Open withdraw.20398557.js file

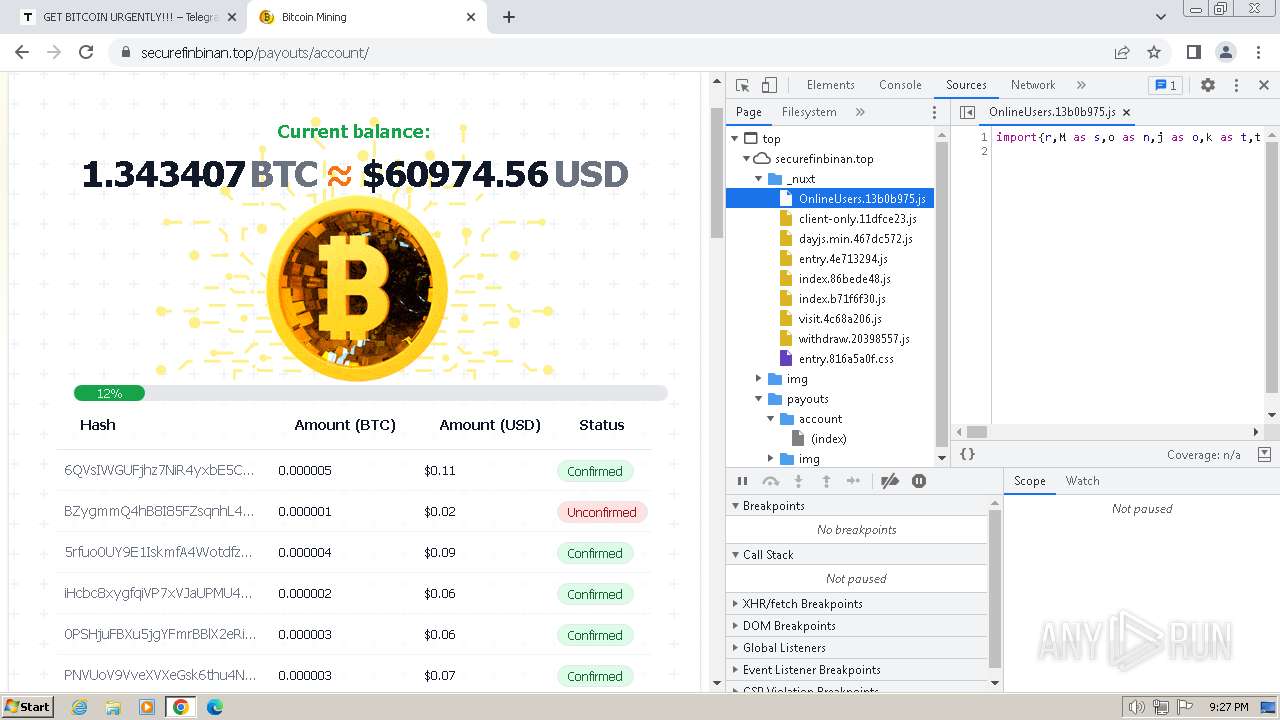pyautogui.click(x=854, y=339)
